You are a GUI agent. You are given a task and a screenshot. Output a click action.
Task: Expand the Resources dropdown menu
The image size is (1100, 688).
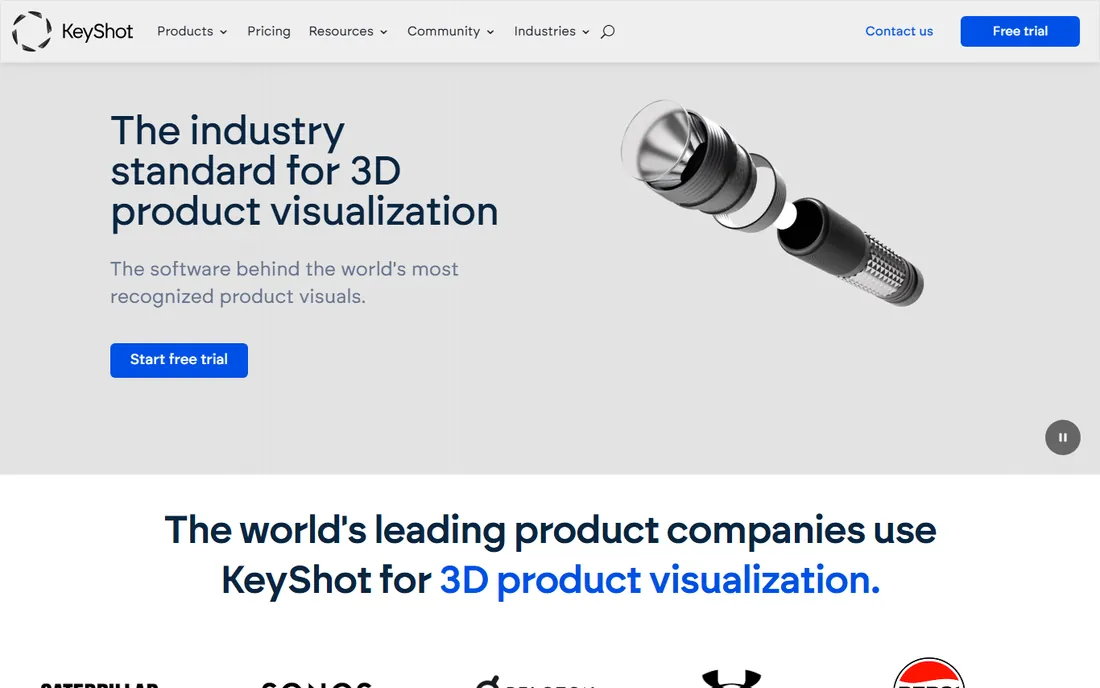point(347,32)
